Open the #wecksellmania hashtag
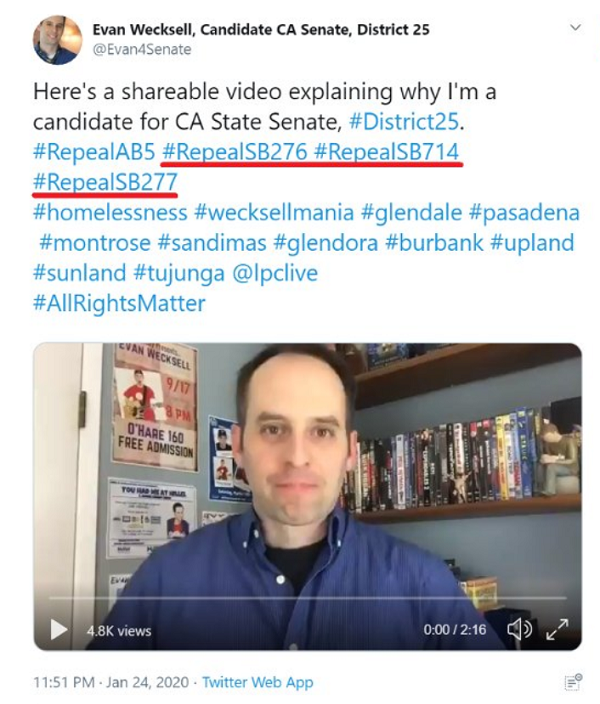 pyautogui.click(x=274, y=212)
